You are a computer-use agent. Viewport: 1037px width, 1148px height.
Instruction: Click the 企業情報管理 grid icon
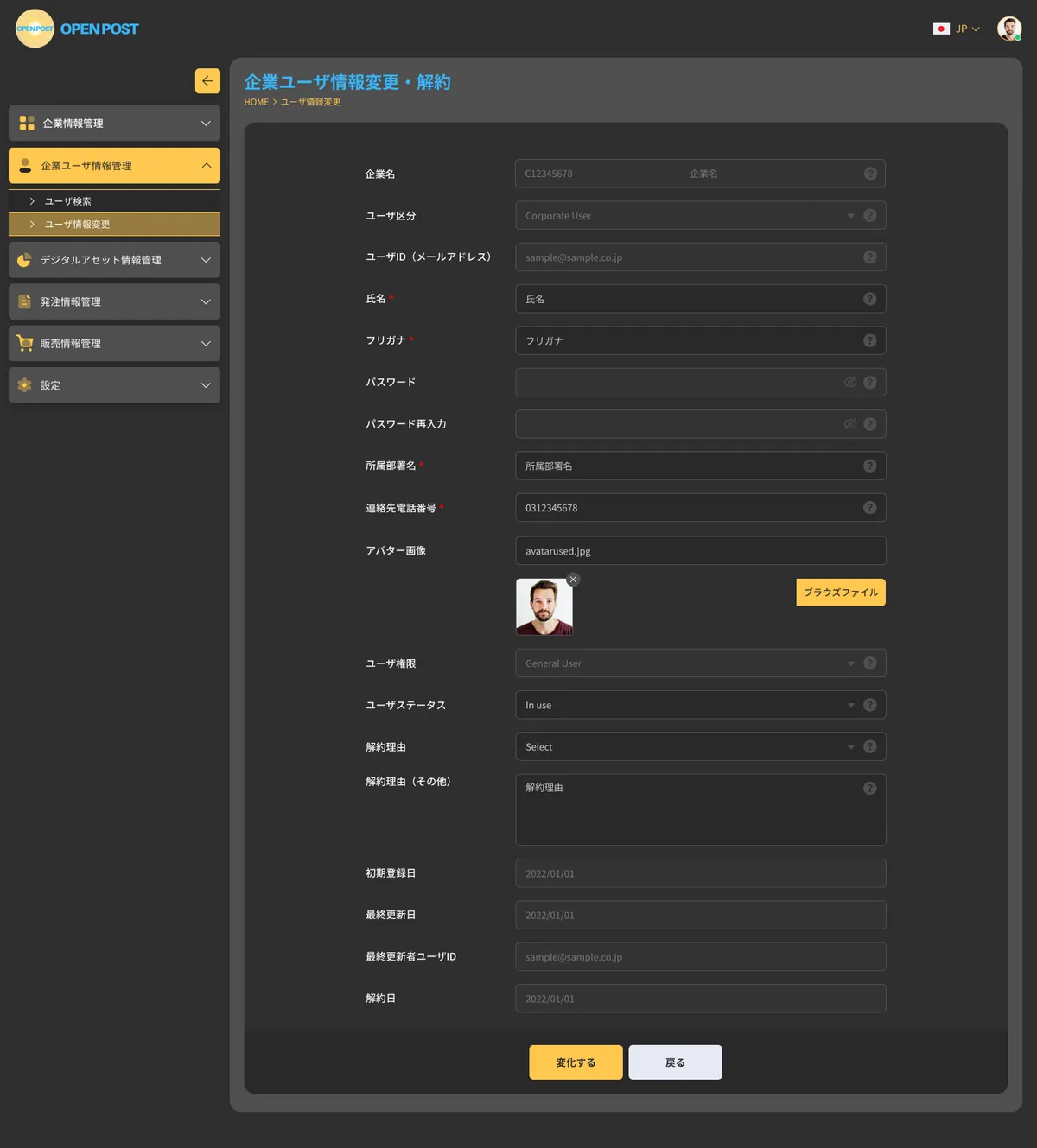tap(27, 124)
